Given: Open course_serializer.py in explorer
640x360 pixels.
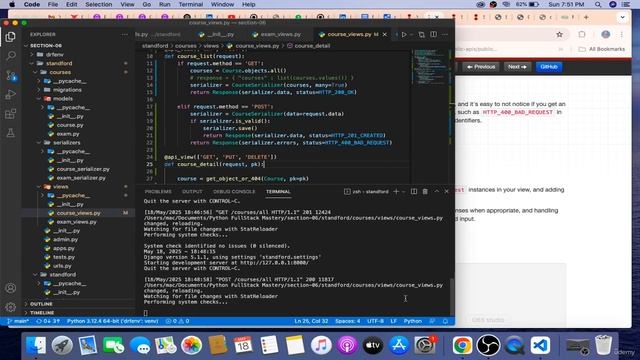Looking at the screenshot, I should click(x=83, y=169).
